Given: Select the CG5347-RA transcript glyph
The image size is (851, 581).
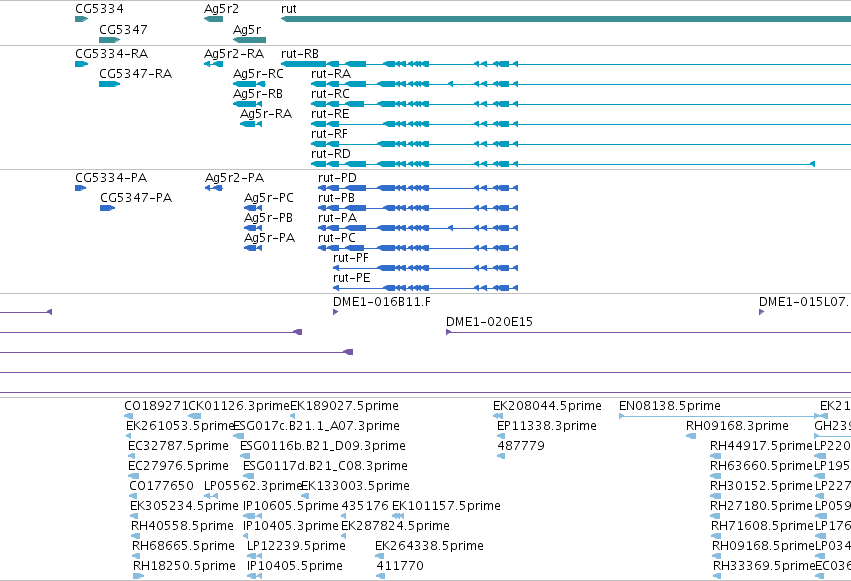Looking at the screenshot, I should click(110, 84).
